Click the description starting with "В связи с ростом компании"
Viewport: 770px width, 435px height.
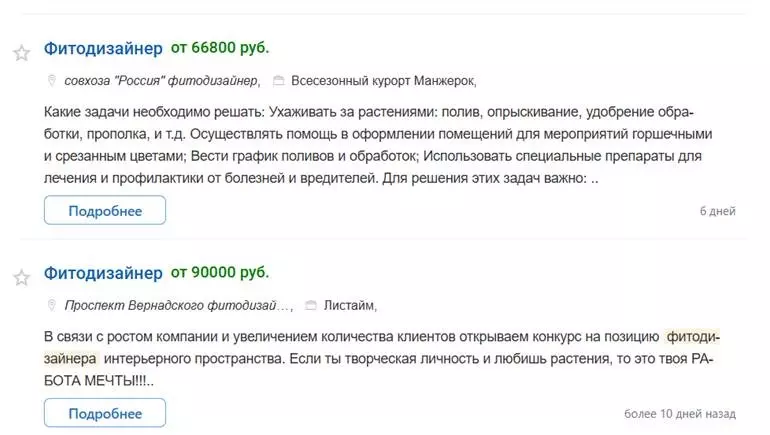[x=382, y=358]
